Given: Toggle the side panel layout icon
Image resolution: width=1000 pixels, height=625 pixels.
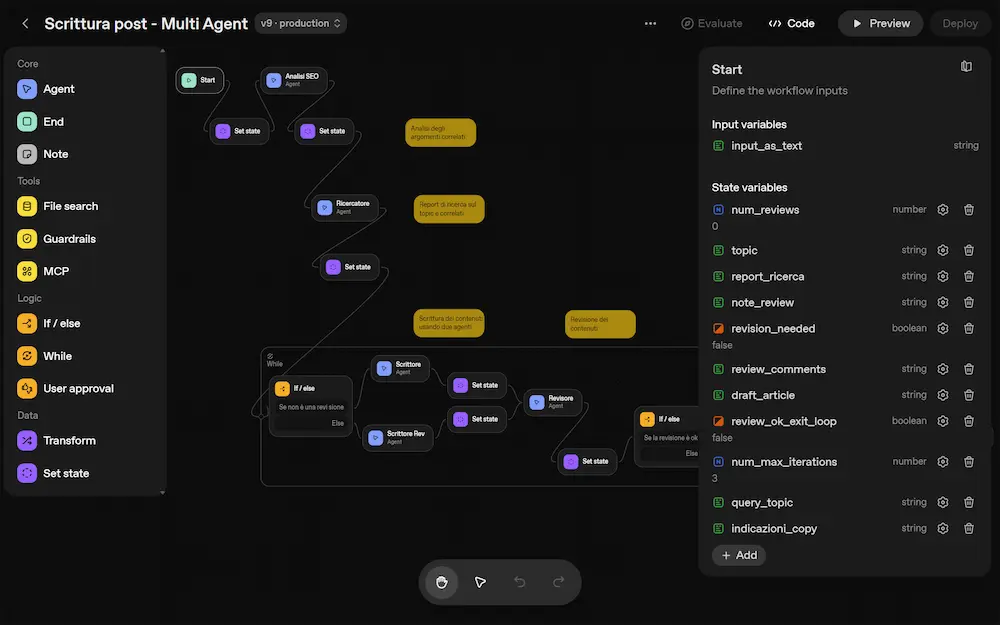Looking at the screenshot, I should [966, 67].
